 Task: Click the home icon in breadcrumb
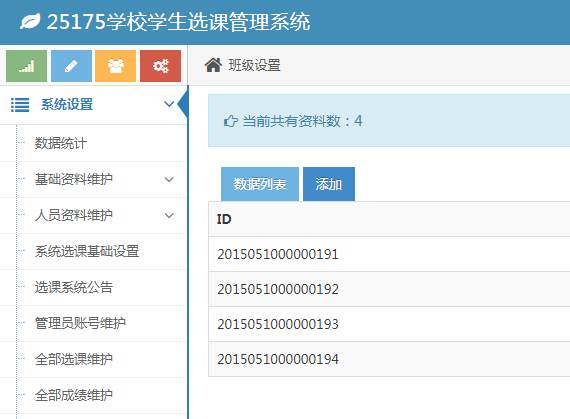pos(213,65)
